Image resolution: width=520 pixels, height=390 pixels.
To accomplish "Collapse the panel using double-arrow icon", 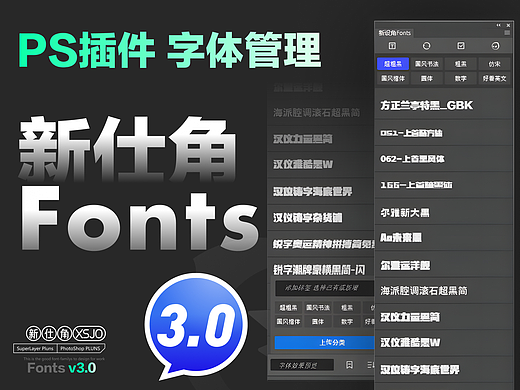I will pos(499,25).
